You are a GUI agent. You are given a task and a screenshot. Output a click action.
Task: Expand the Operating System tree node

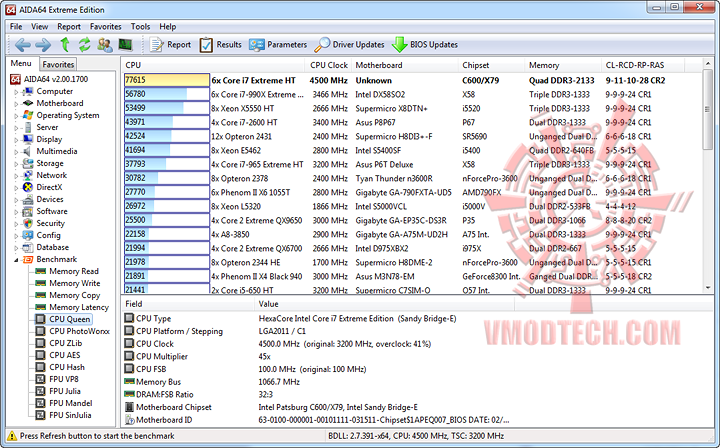(16, 116)
